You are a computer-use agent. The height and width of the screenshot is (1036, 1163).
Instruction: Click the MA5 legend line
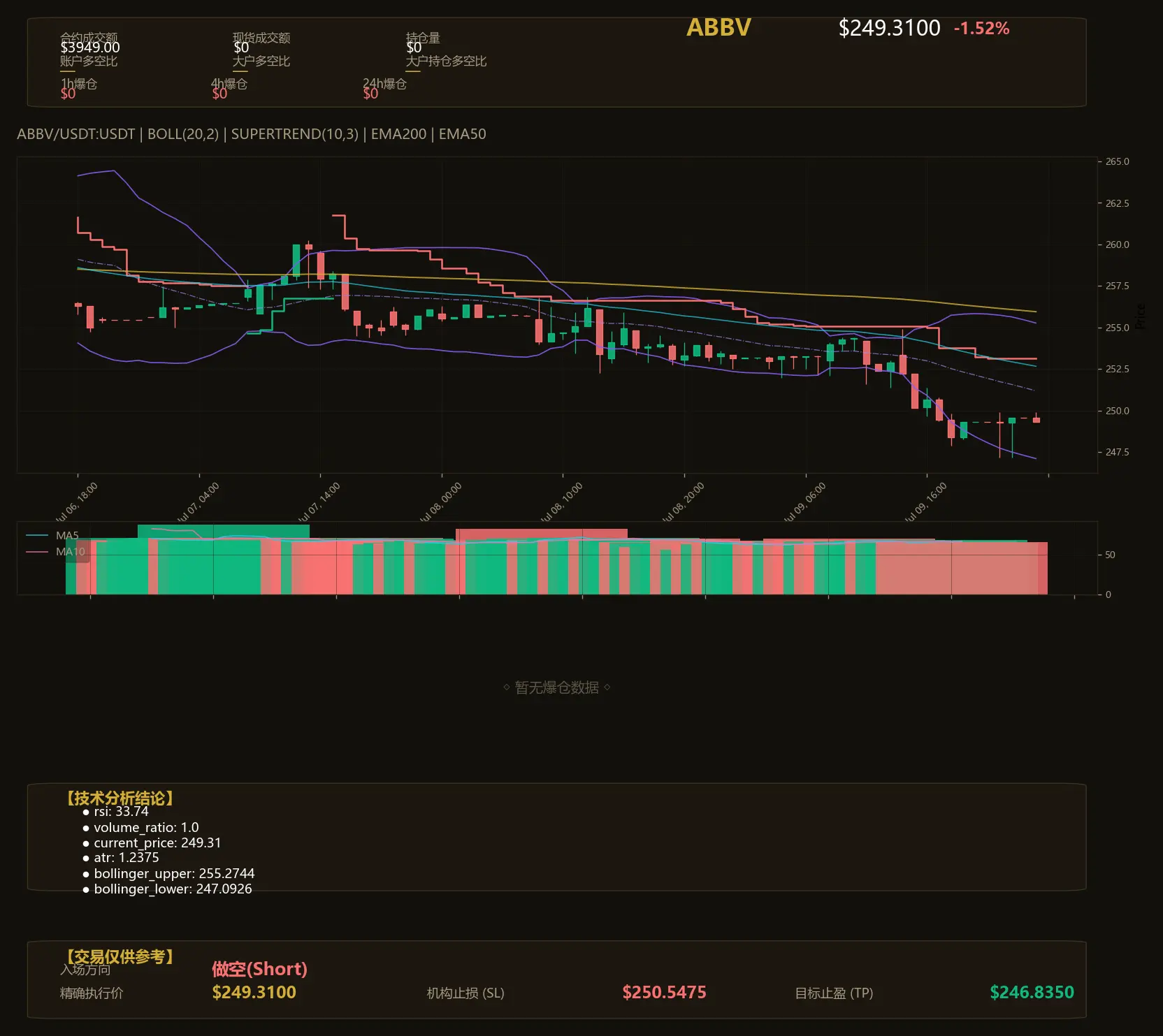tap(52, 536)
